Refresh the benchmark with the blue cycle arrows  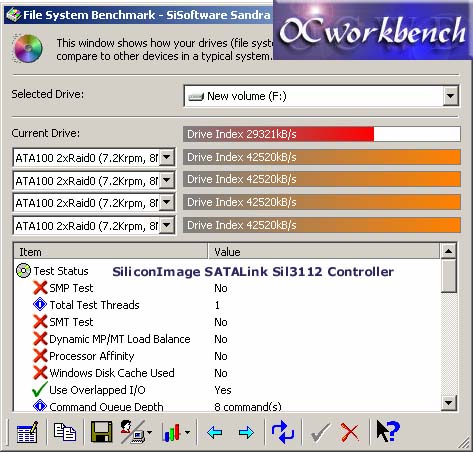coord(283,432)
